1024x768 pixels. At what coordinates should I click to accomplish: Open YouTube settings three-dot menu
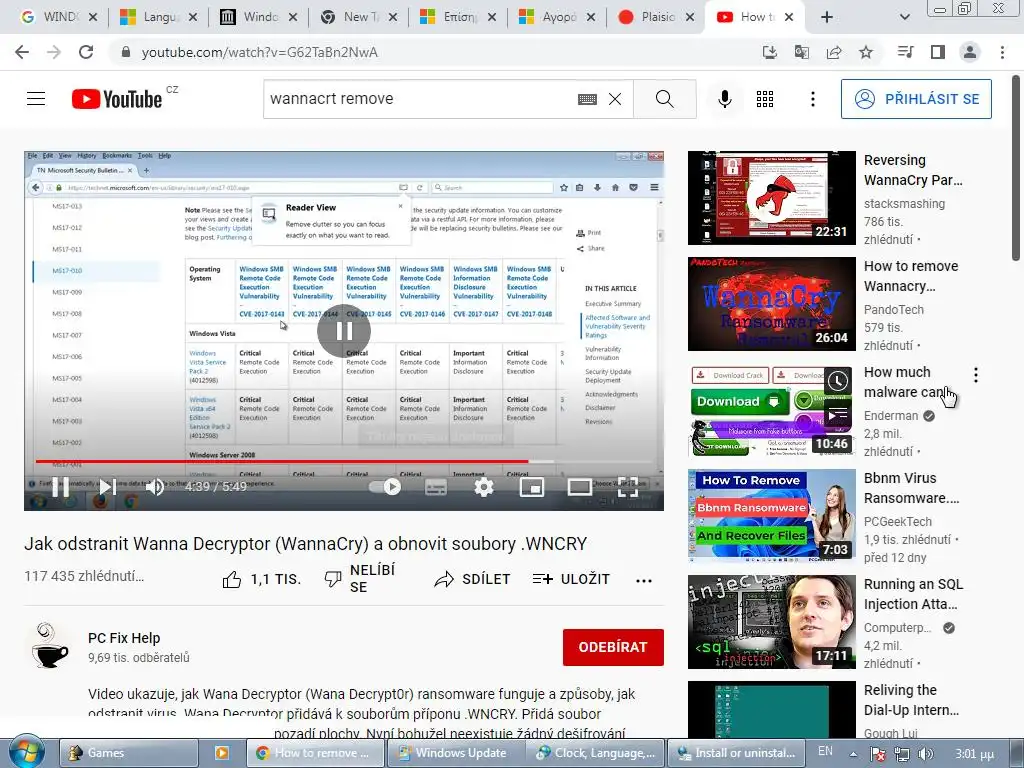(x=813, y=99)
